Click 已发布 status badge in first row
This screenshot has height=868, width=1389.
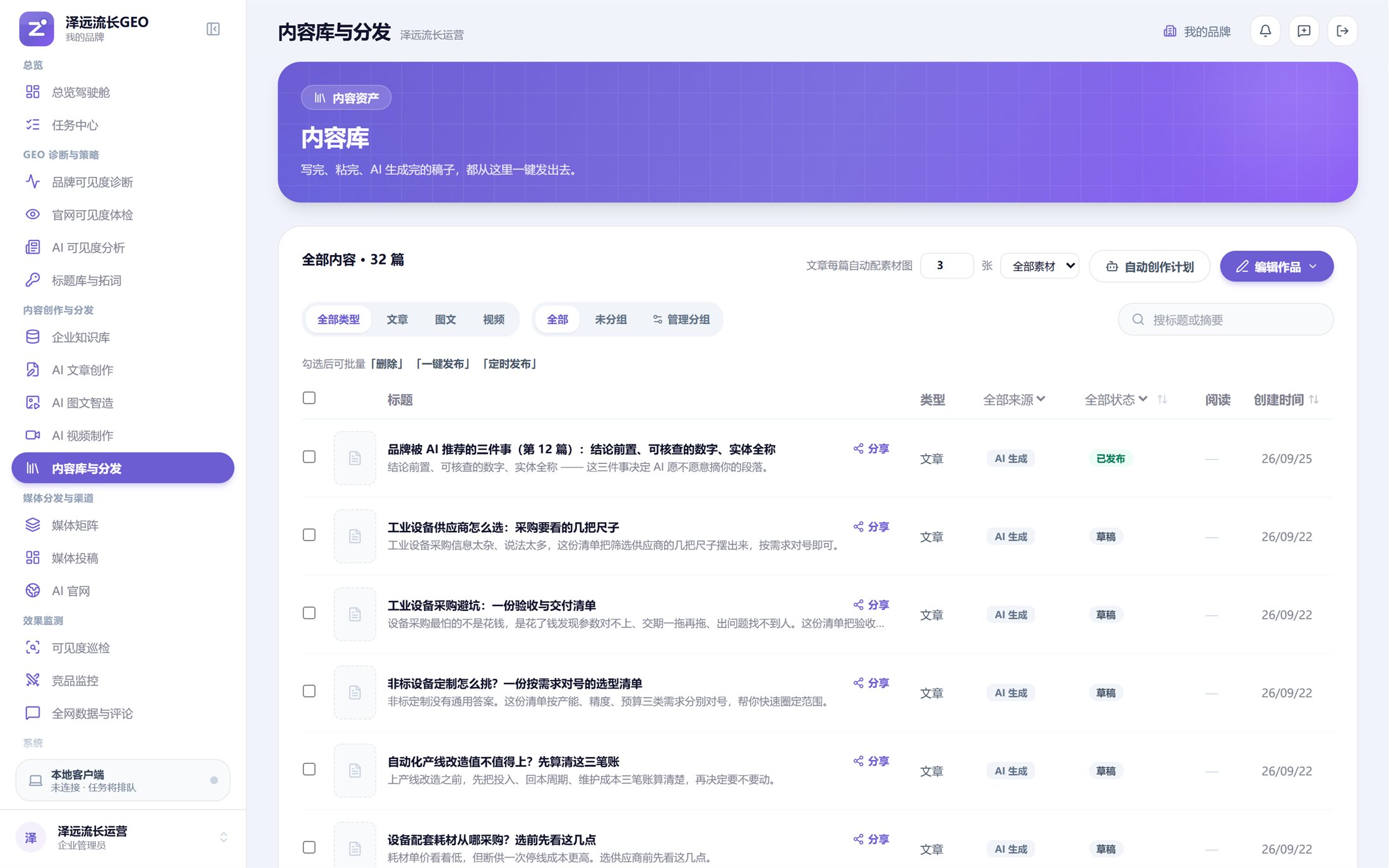(1111, 458)
